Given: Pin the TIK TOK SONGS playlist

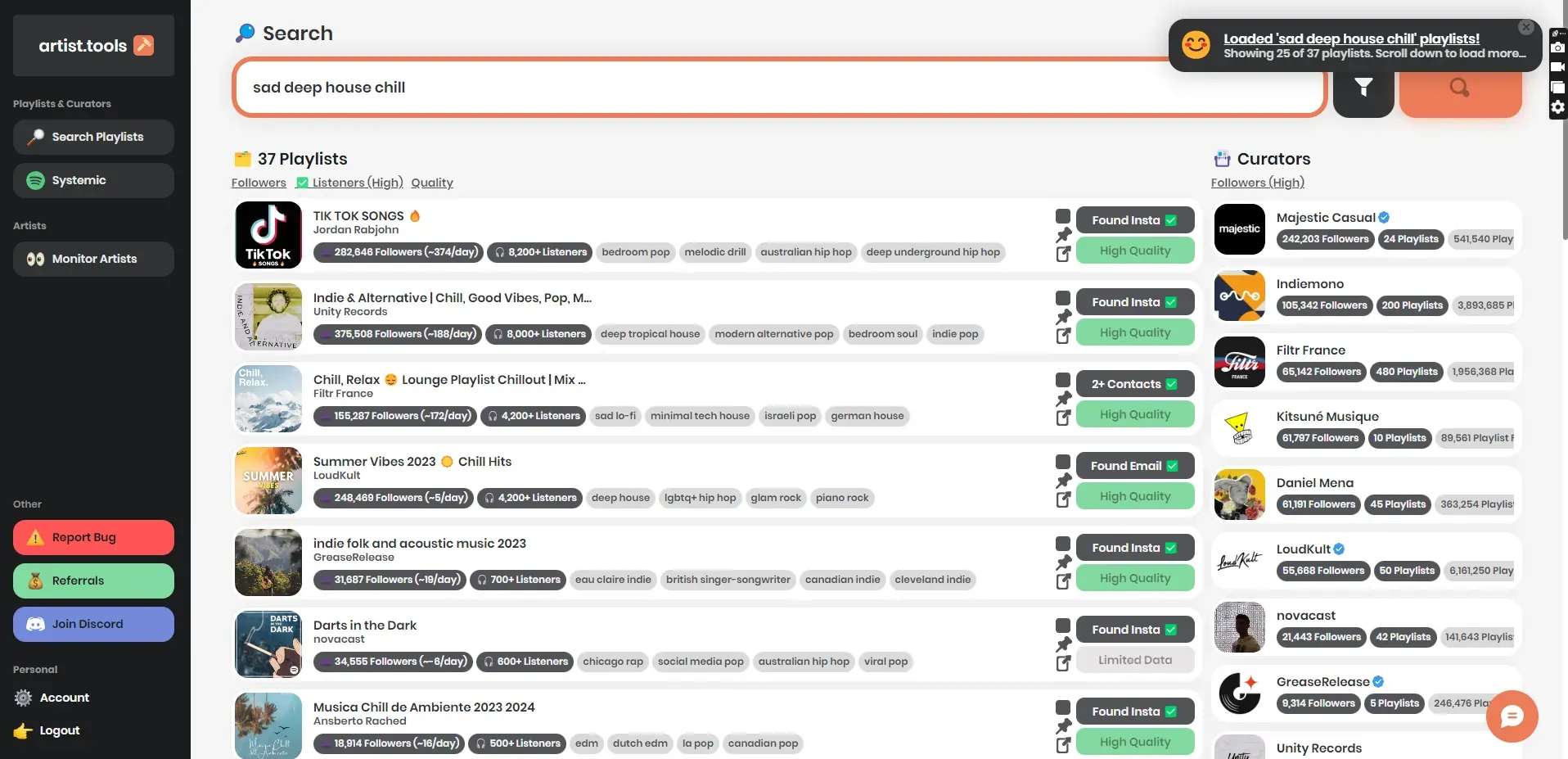Looking at the screenshot, I should pos(1063,235).
